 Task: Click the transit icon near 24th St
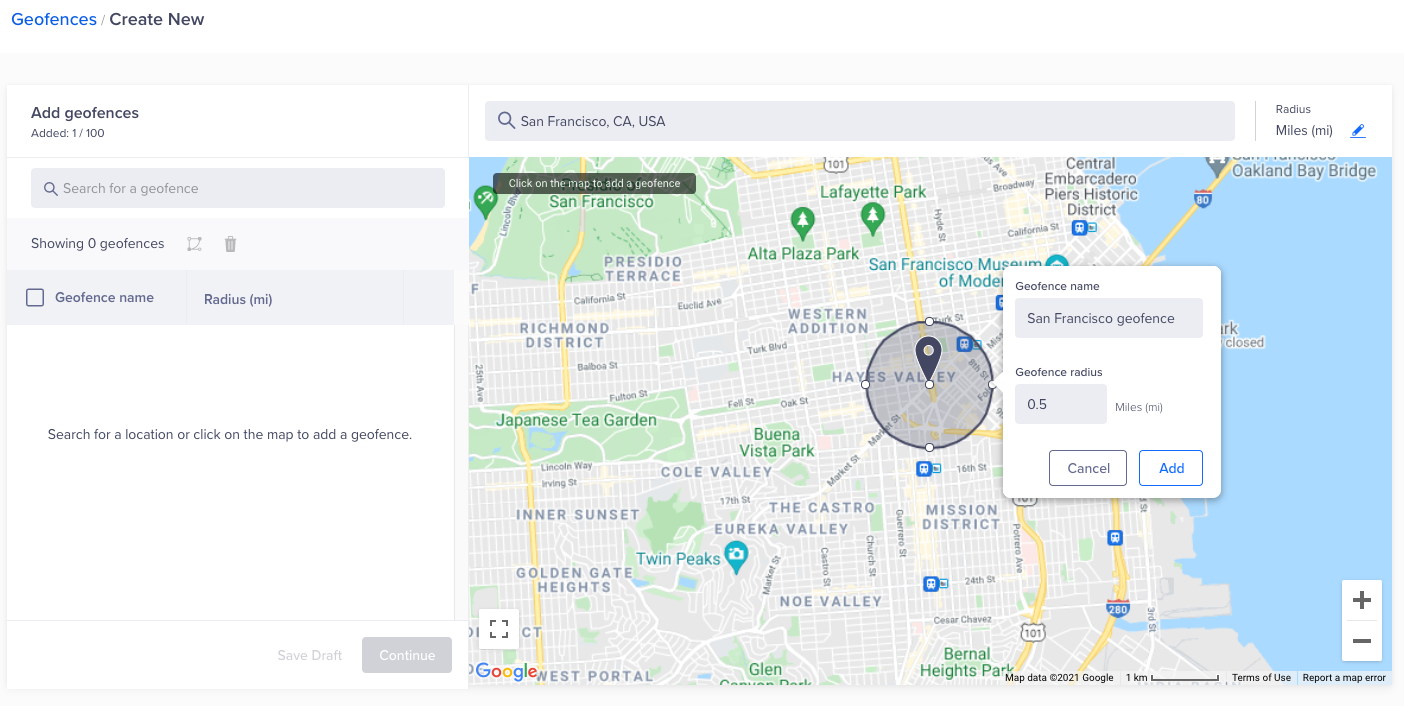[934, 583]
